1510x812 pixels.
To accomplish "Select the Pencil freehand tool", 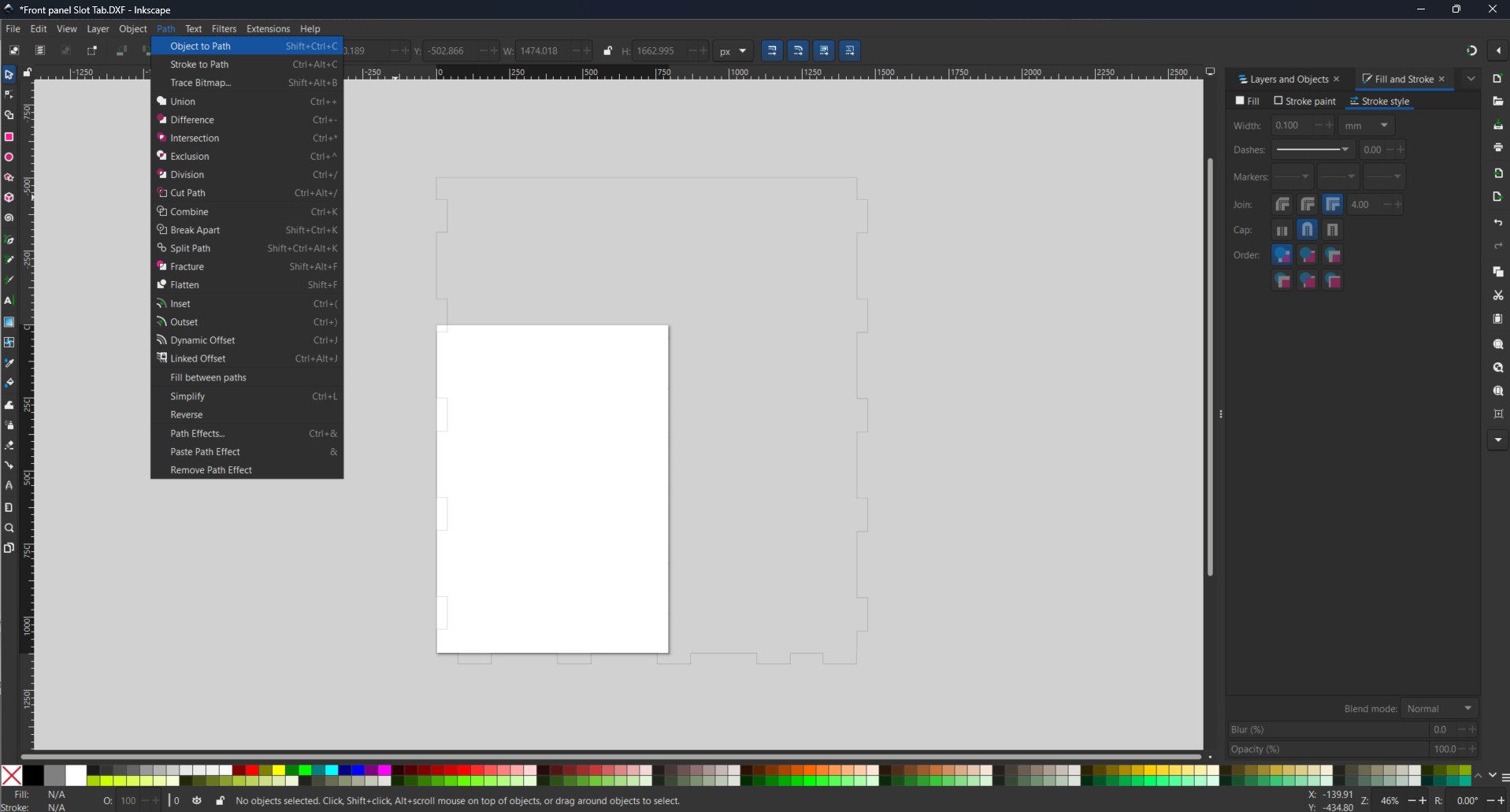I will pos(9,260).
